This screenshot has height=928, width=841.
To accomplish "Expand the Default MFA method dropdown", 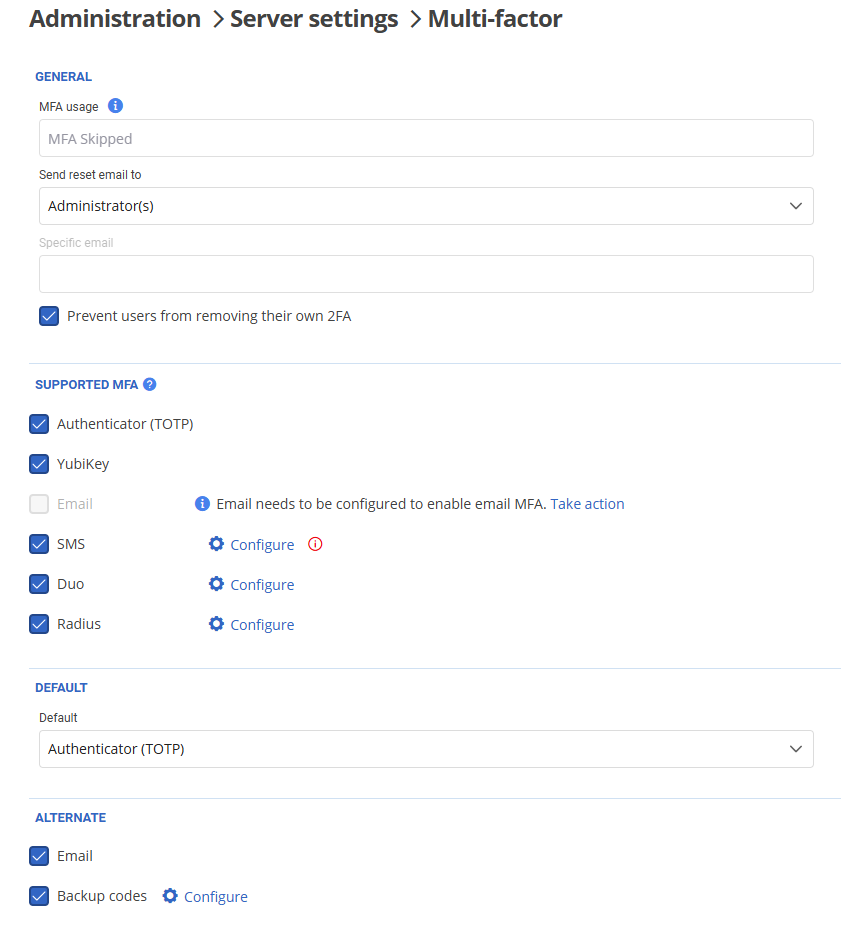I will 426,749.
